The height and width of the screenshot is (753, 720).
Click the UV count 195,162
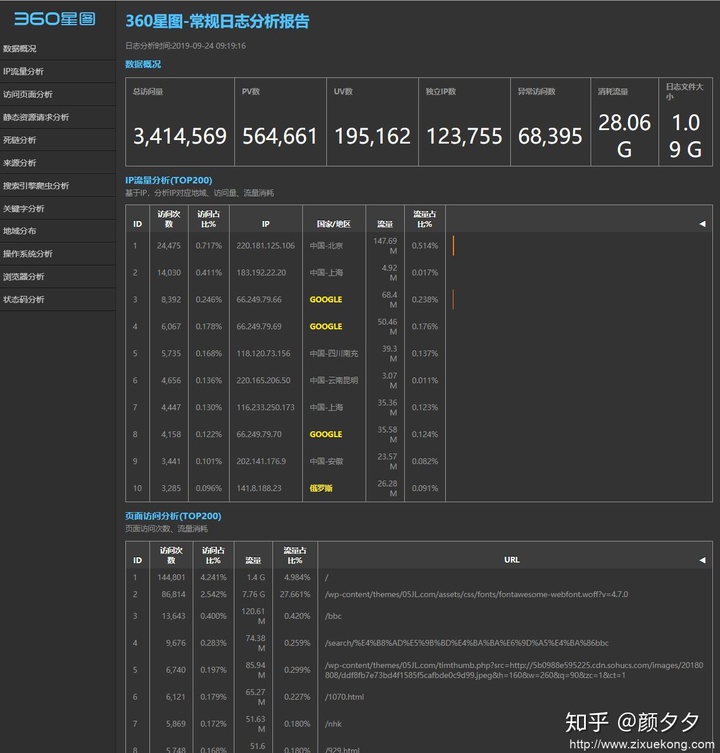coord(372,136)
